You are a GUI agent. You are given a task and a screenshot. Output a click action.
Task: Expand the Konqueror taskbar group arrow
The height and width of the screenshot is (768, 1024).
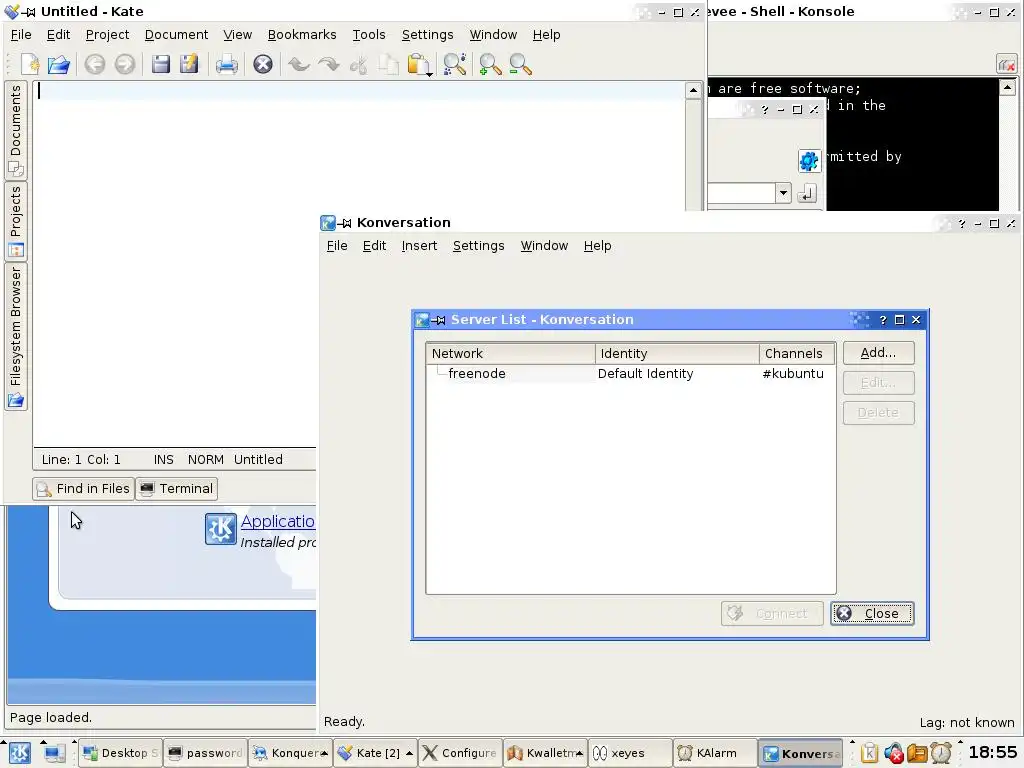325,753
